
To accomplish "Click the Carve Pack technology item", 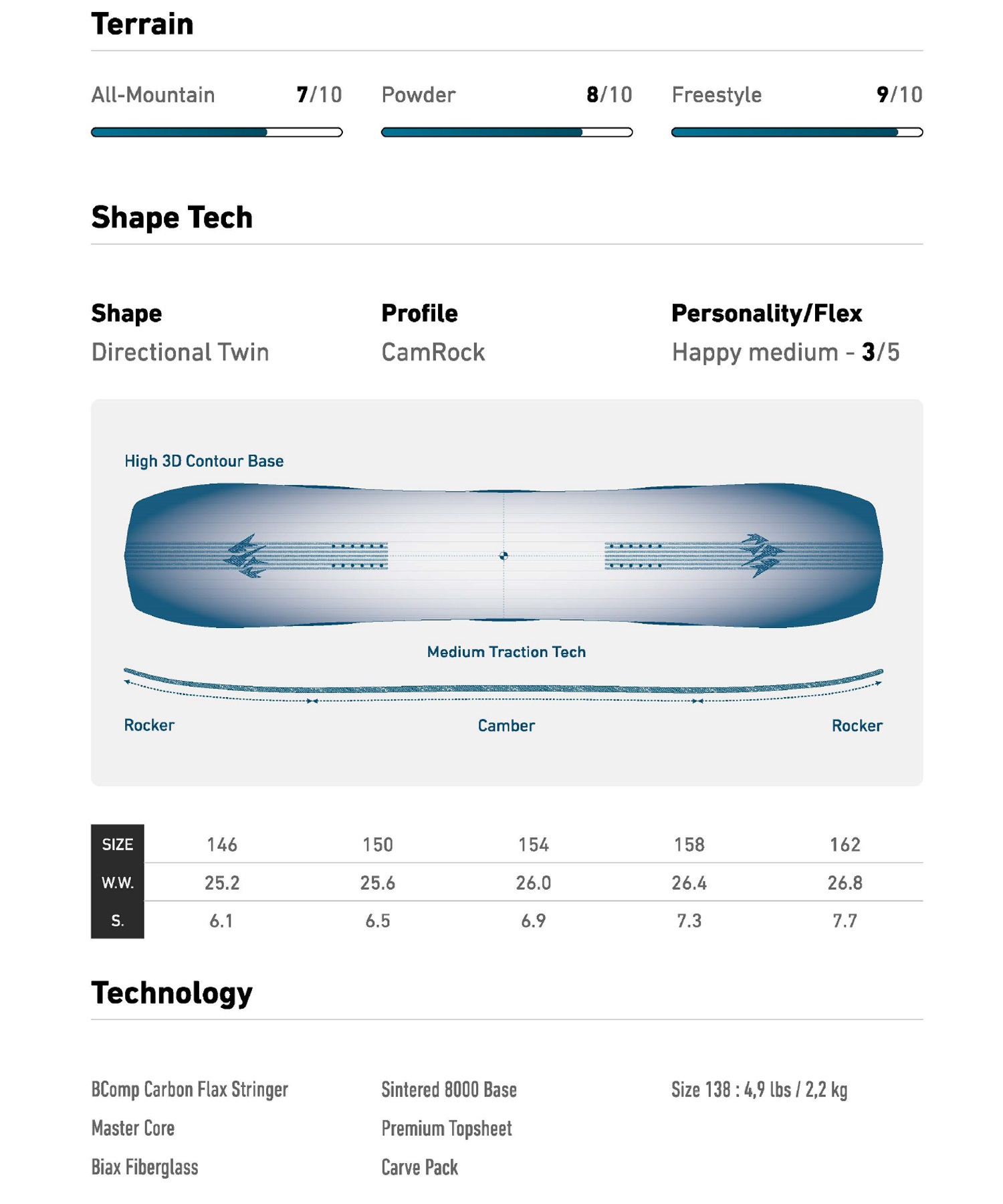I will (419, 1167).
